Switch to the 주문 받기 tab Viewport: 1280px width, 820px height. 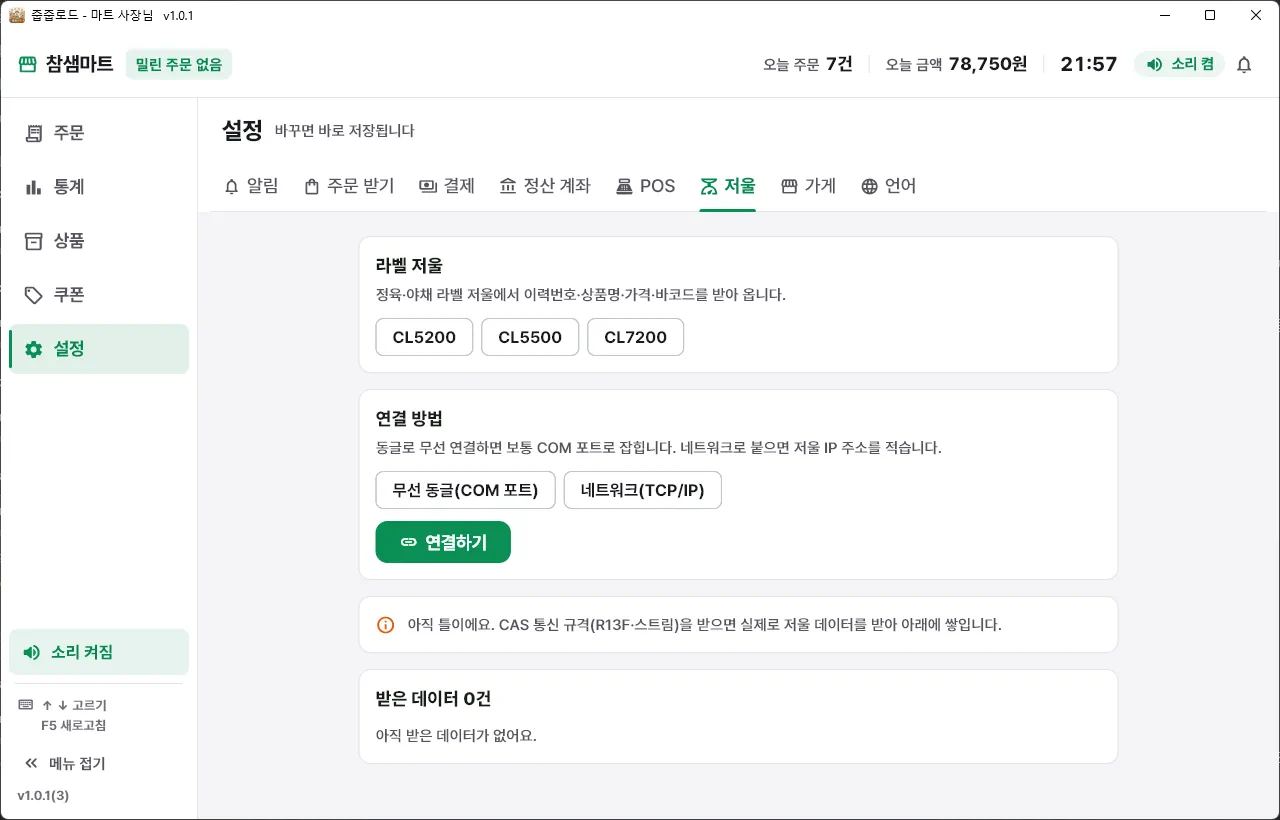tap(349, 186)
